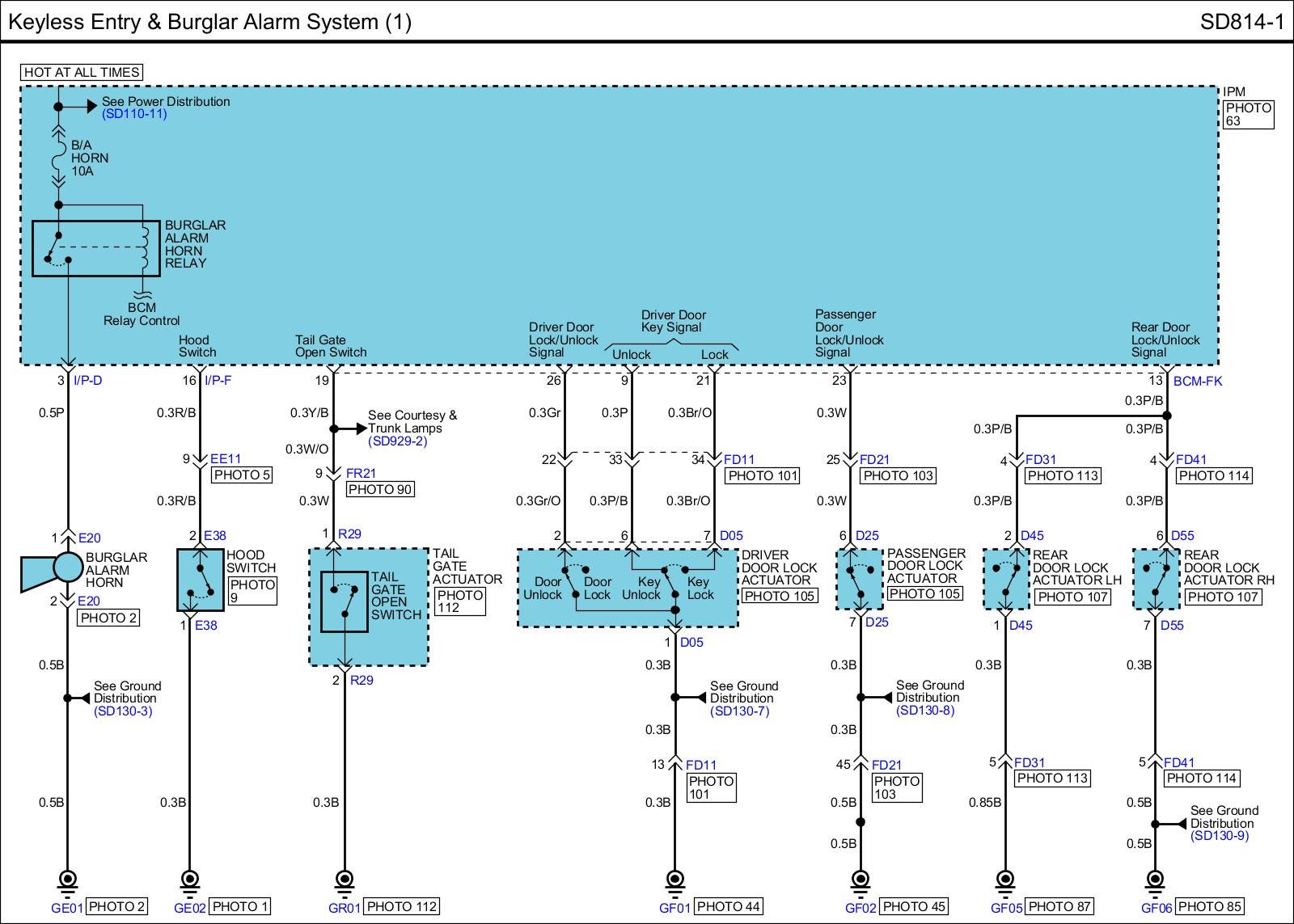Click the SD814-1 page identifier
Viewport: 1294px width, 924px height.
tap(1241, 22)
